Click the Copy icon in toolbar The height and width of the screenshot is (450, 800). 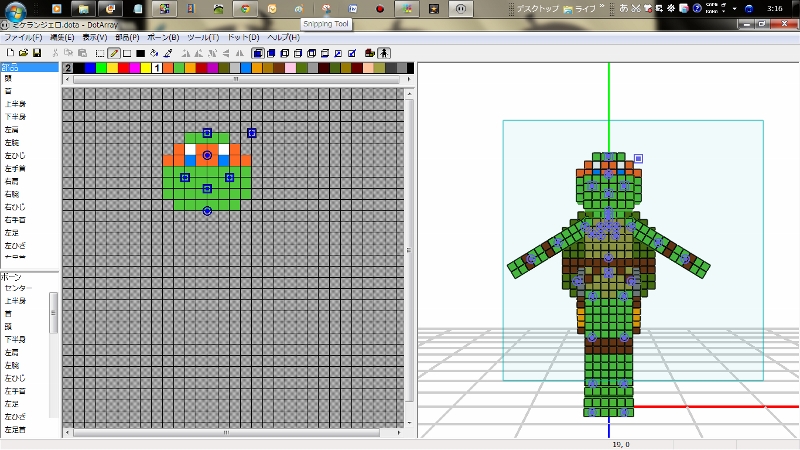coord(69,53)
